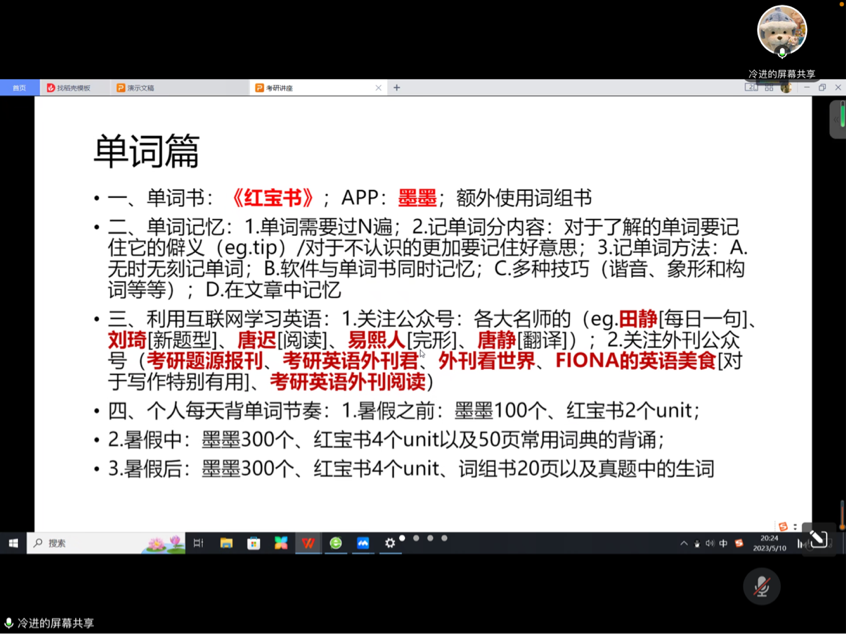This screenshot has width=846, height=634.
Task: Open the 找稻壳模板 tab
Action: pyautogui.click(x=70, y=88)
